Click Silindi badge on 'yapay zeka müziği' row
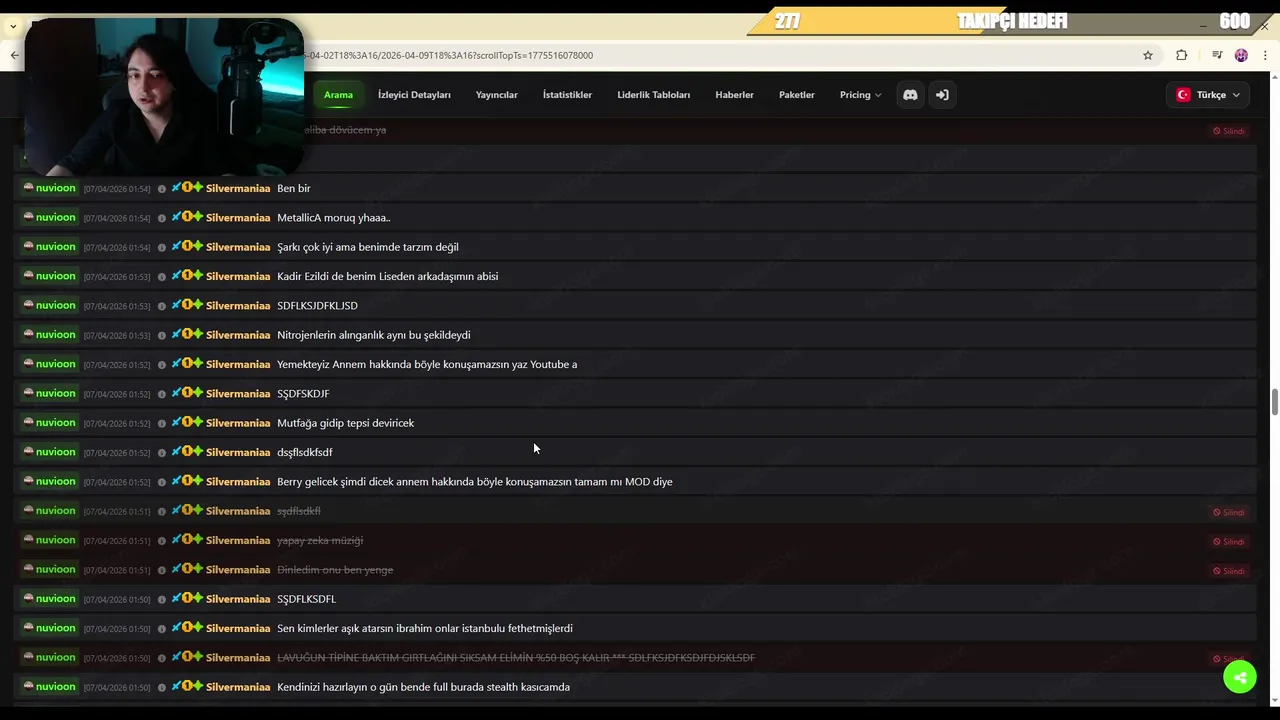The image size is (1280, 720). coord(1229,541)
